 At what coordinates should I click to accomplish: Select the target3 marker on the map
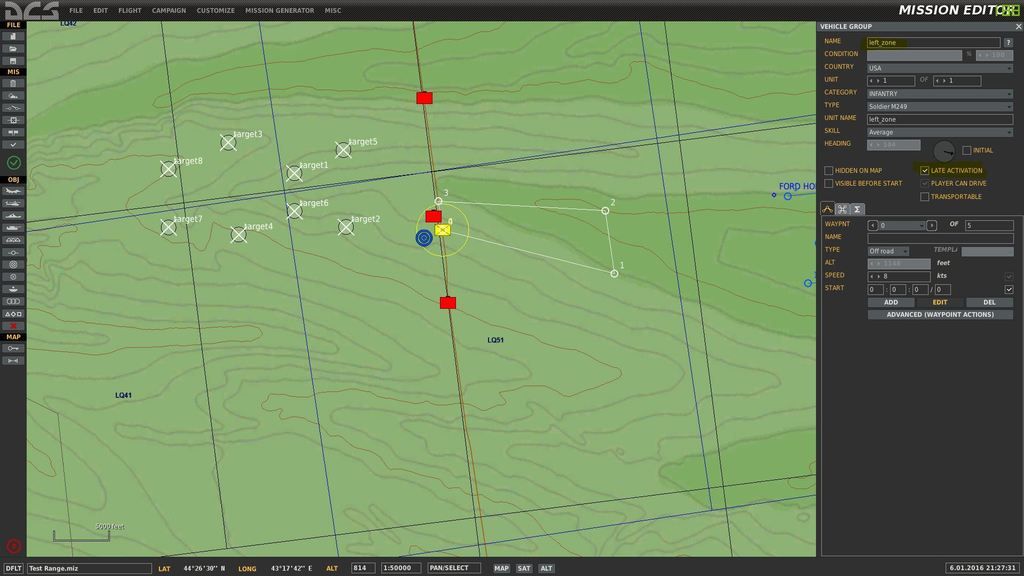228,142
